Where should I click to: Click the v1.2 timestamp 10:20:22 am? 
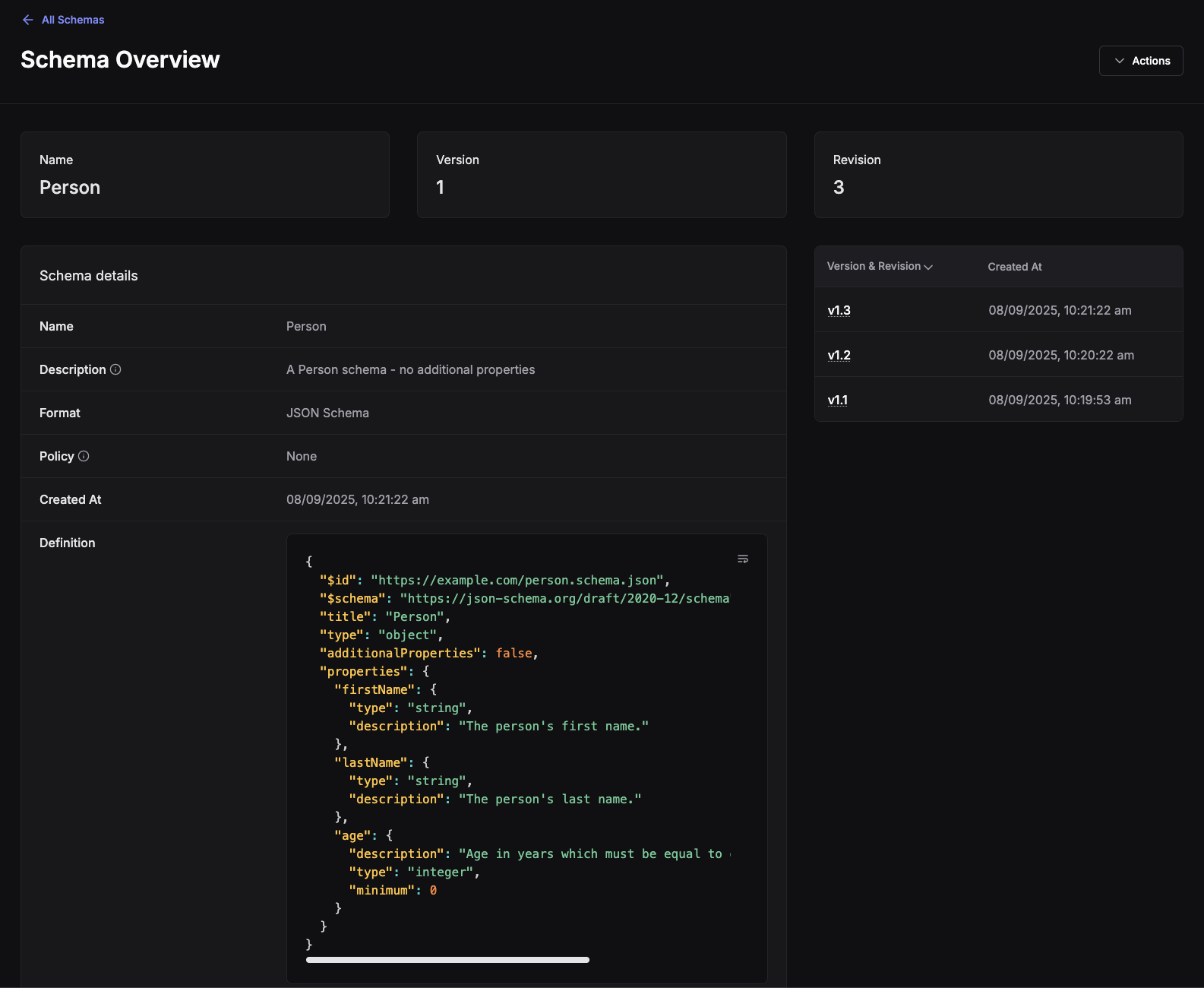click(x=1061, y=355)
